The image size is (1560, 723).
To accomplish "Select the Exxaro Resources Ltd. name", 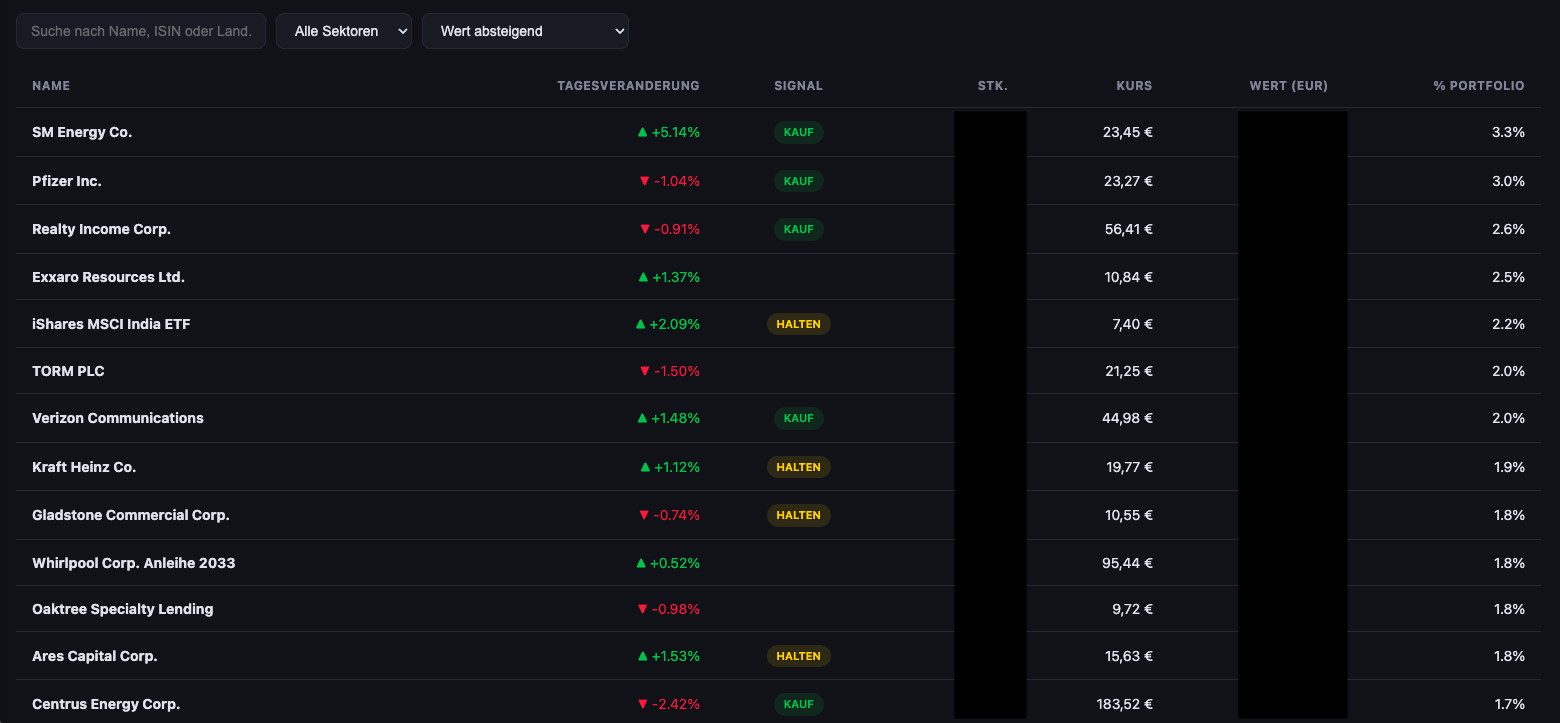I will pyautogui.click(x=108, y=277).
